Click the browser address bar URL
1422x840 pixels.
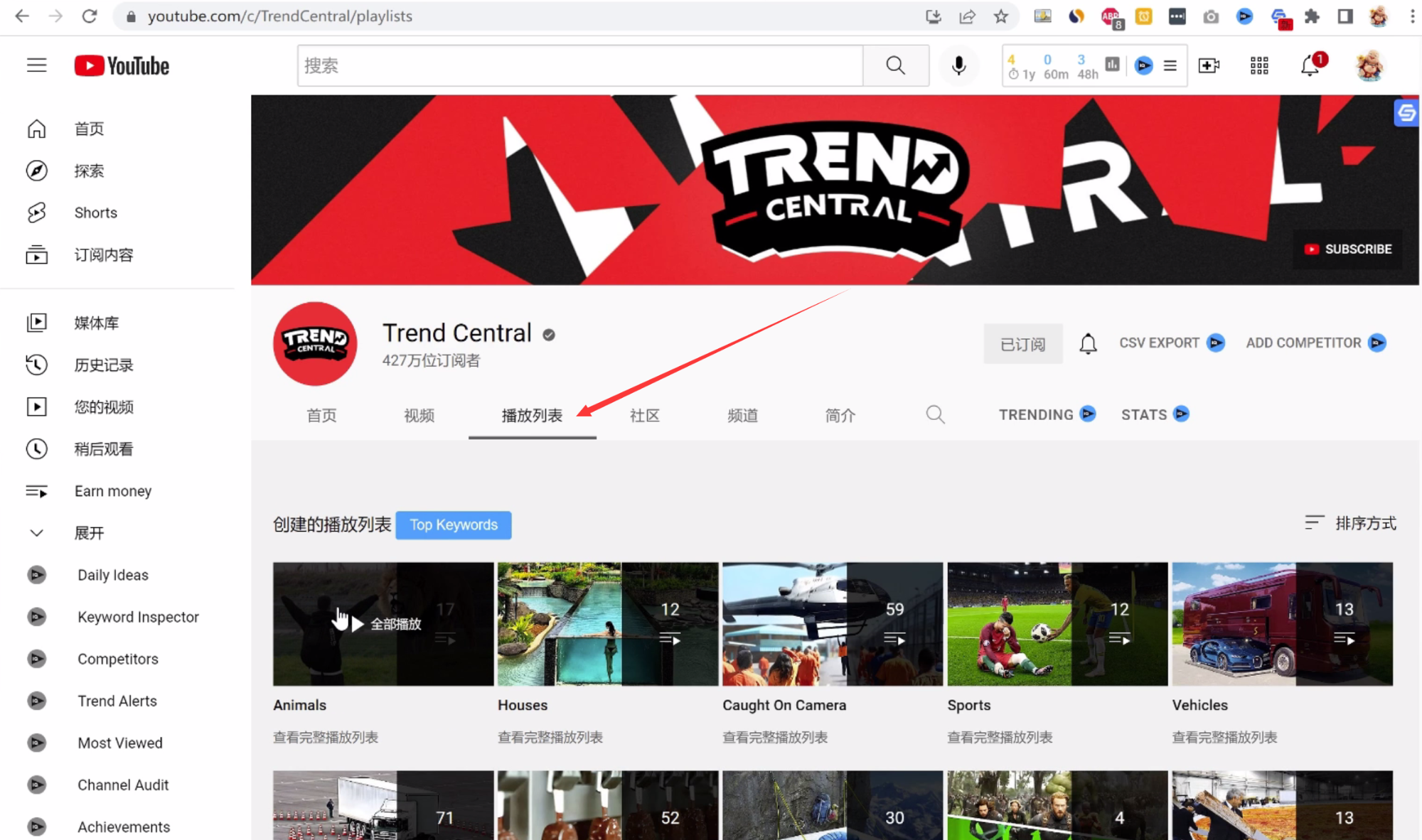(x=280, y=16)
